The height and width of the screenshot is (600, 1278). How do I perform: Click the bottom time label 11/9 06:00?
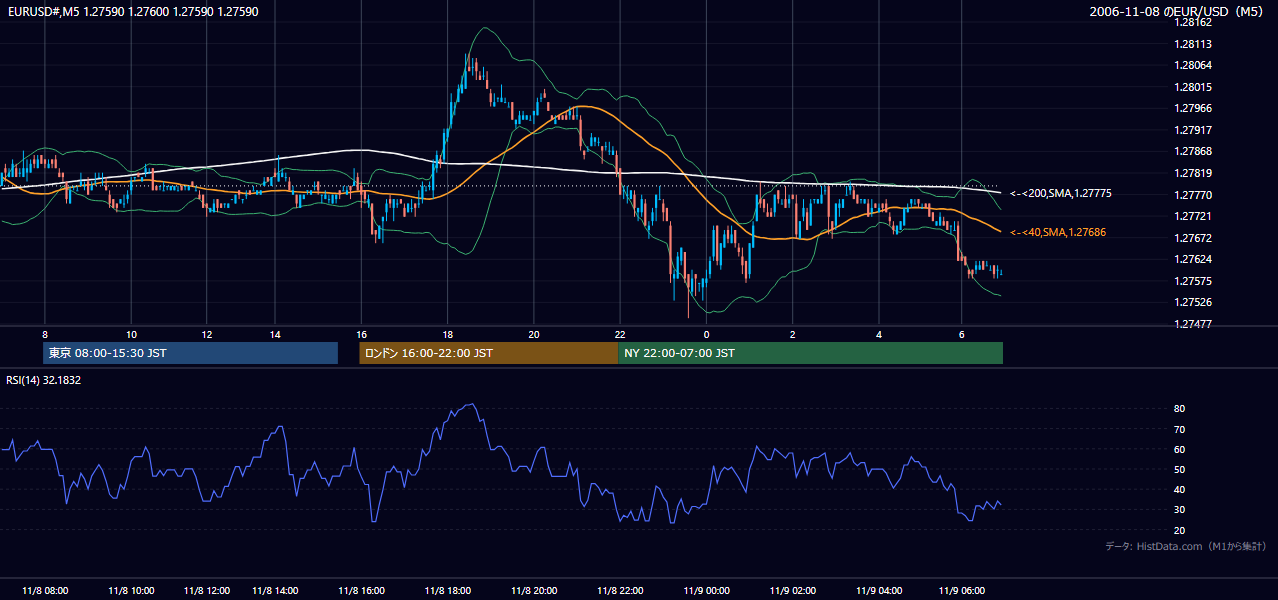pos(962,591)
